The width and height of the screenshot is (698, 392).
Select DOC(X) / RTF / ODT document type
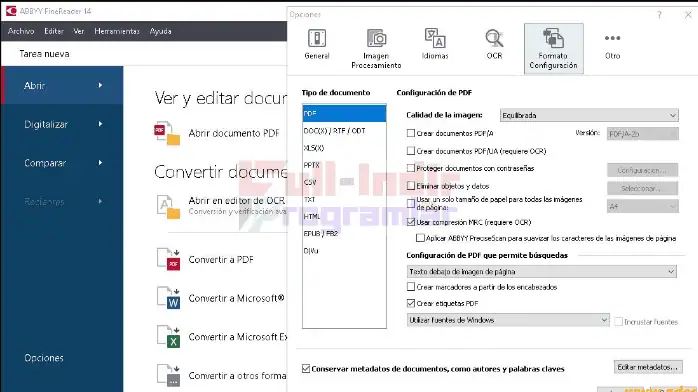(344, 131)
